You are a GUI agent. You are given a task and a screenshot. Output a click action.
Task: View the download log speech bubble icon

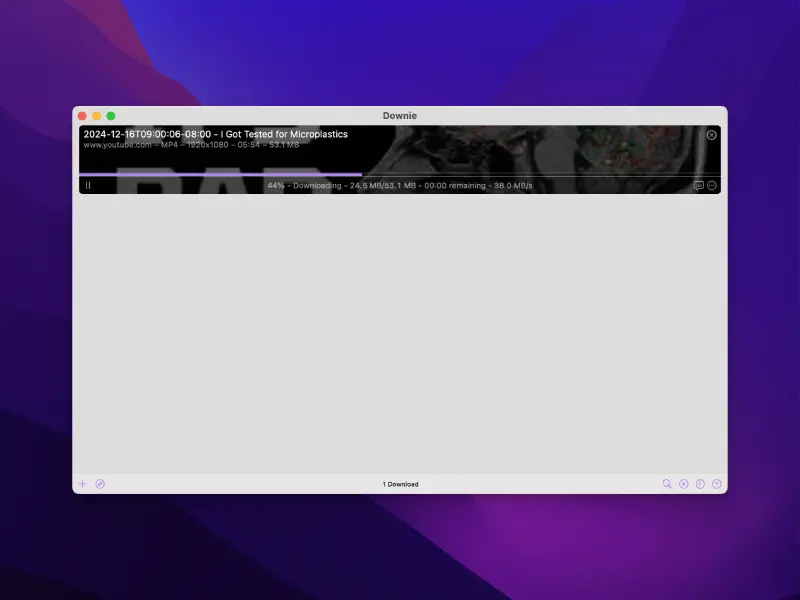[698, 185]
